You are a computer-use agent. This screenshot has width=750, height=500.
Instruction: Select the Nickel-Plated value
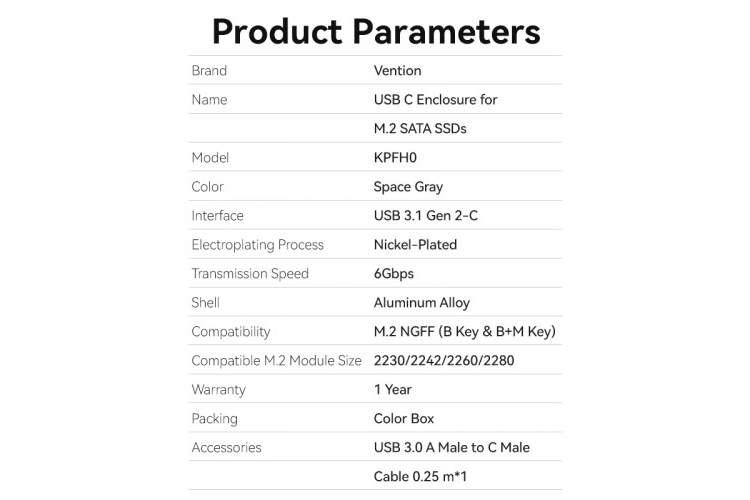click(415, 245)
